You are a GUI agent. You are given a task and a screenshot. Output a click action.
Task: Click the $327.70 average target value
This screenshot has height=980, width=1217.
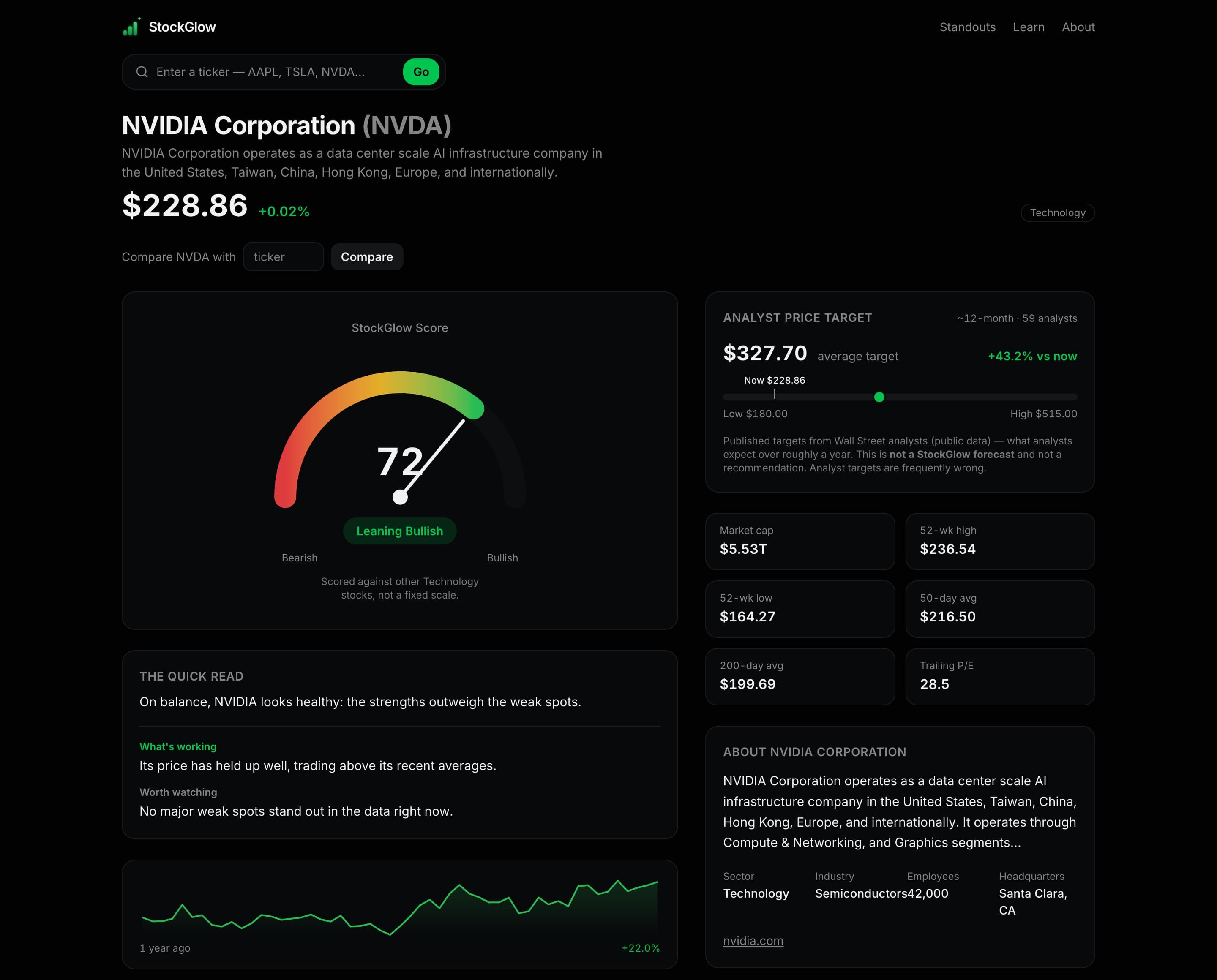(765, 354)
